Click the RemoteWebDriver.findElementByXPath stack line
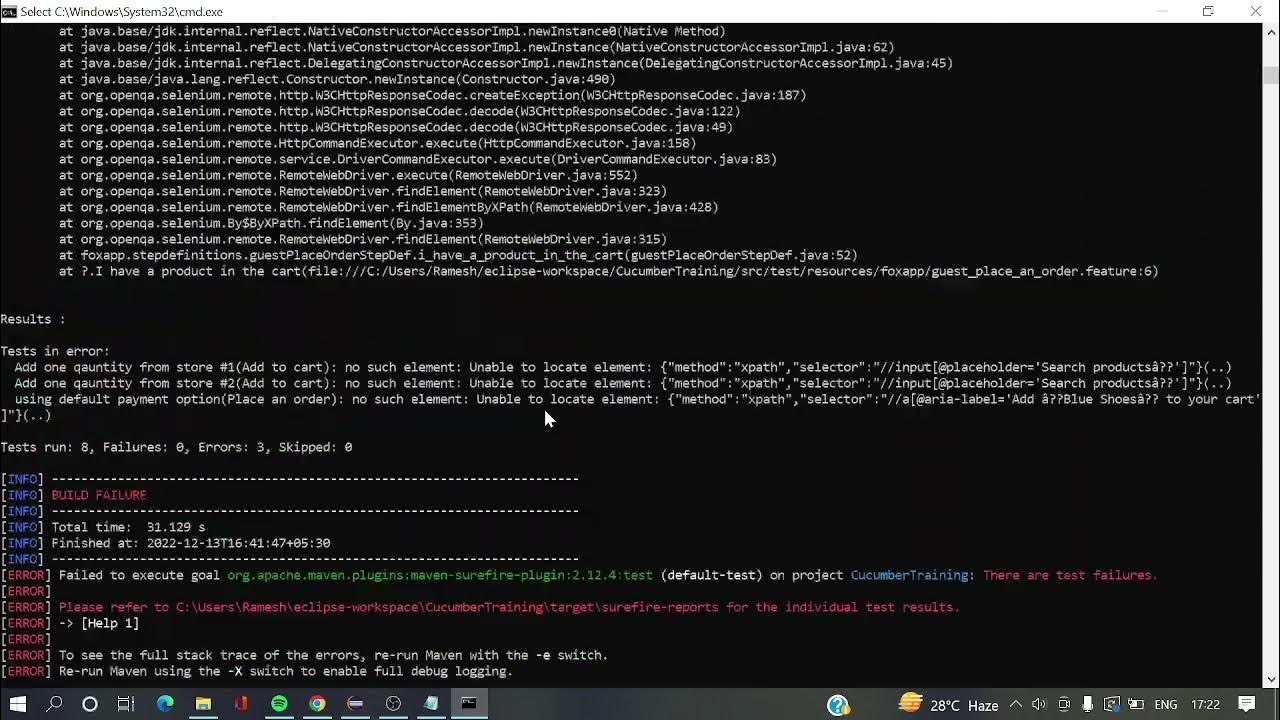This screenshot has height=720, width=1280. (x=388, y=207)
